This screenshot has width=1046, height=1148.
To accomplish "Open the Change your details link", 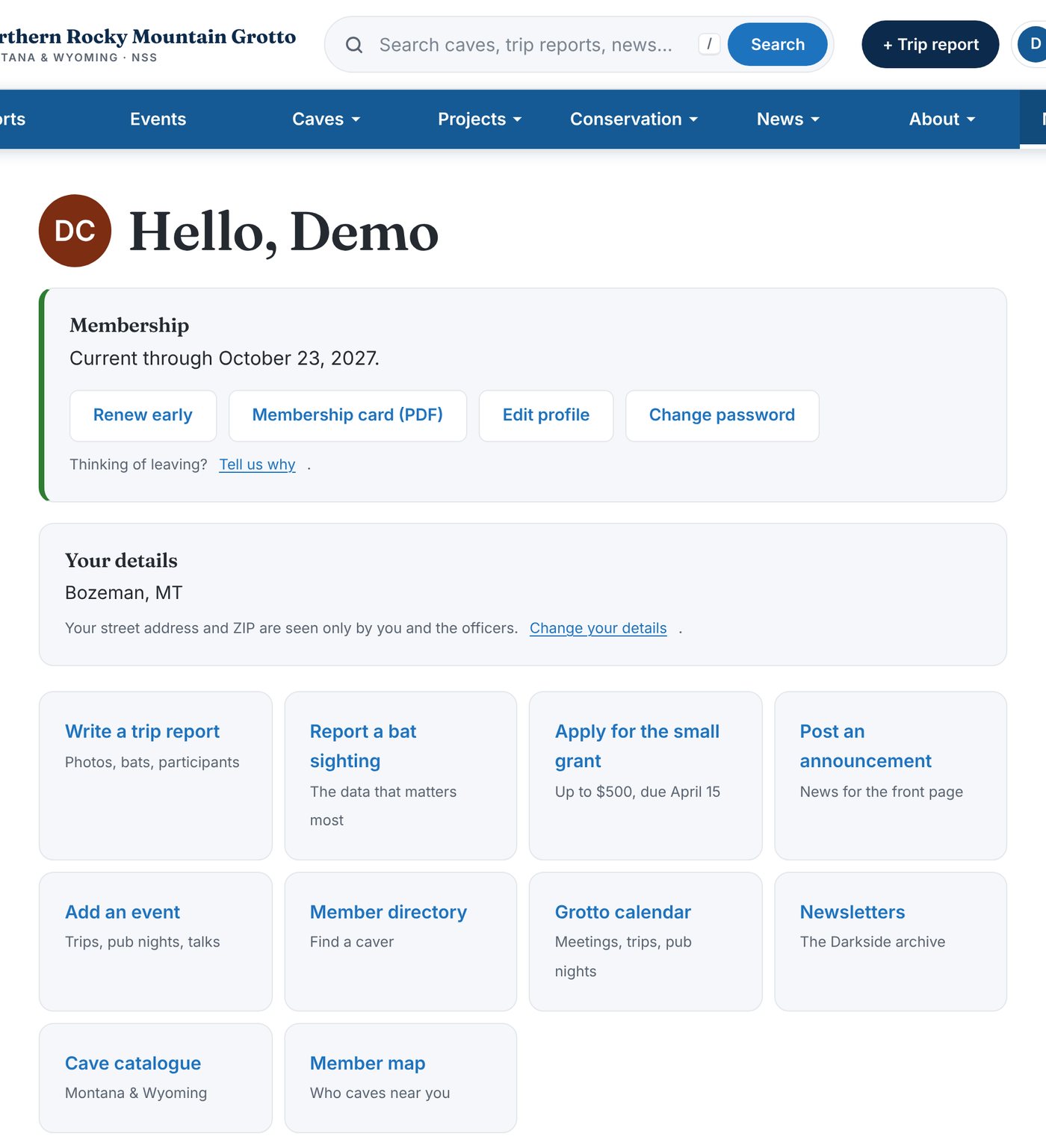I will [x=598, y=628].
